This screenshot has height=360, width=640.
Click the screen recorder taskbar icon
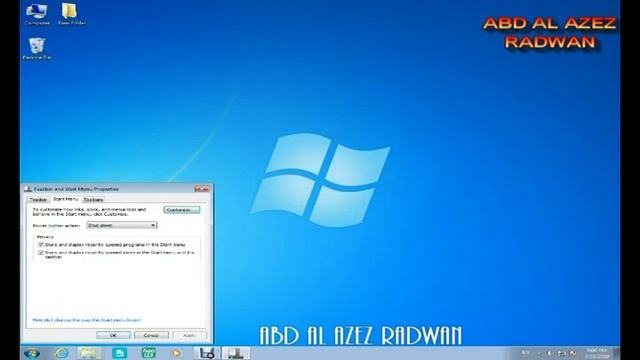click(x=207, y=353)
